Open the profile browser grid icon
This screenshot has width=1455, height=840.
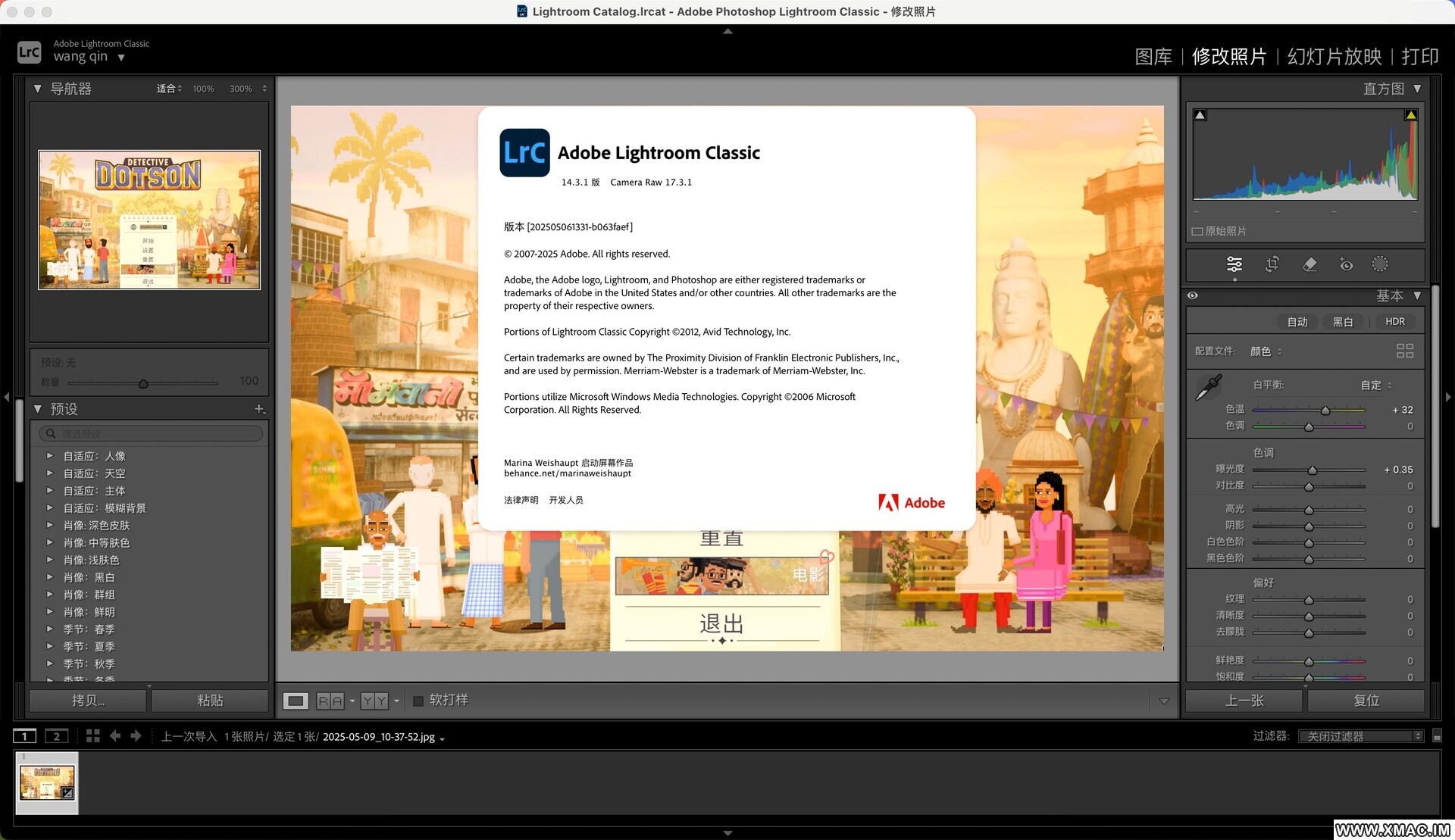(x=1405, y=351)
